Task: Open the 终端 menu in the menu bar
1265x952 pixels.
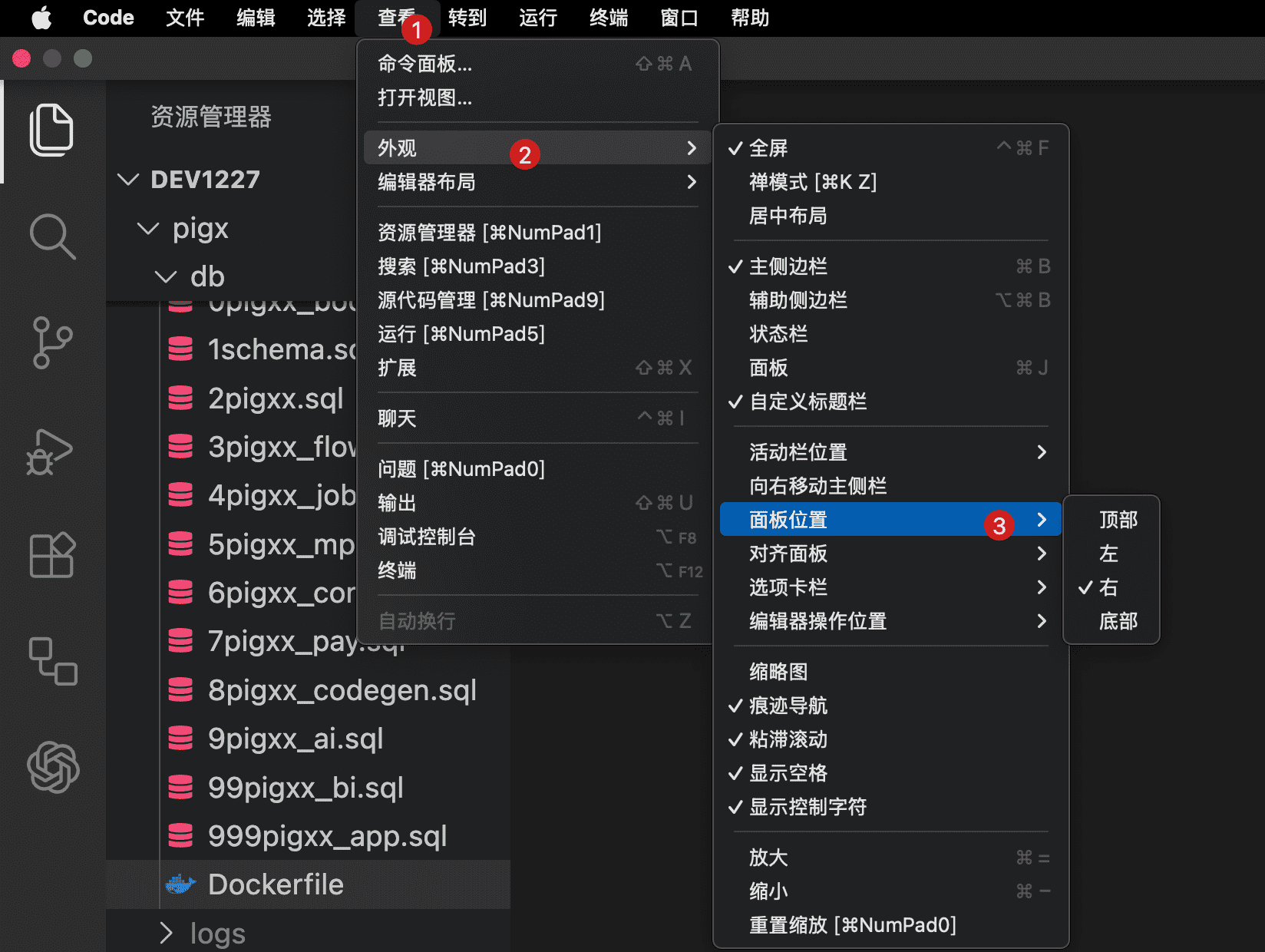Action: pyautogui.click(x=607, y=18)
